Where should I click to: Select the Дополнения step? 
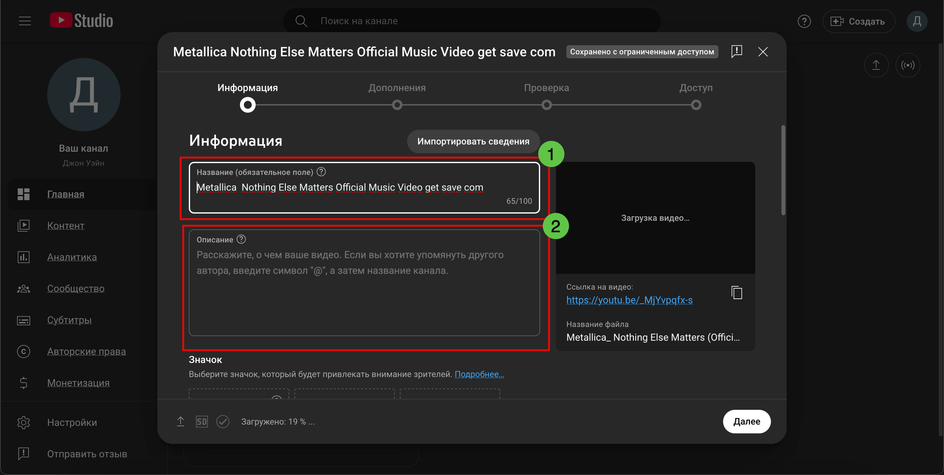coord(397,96)
